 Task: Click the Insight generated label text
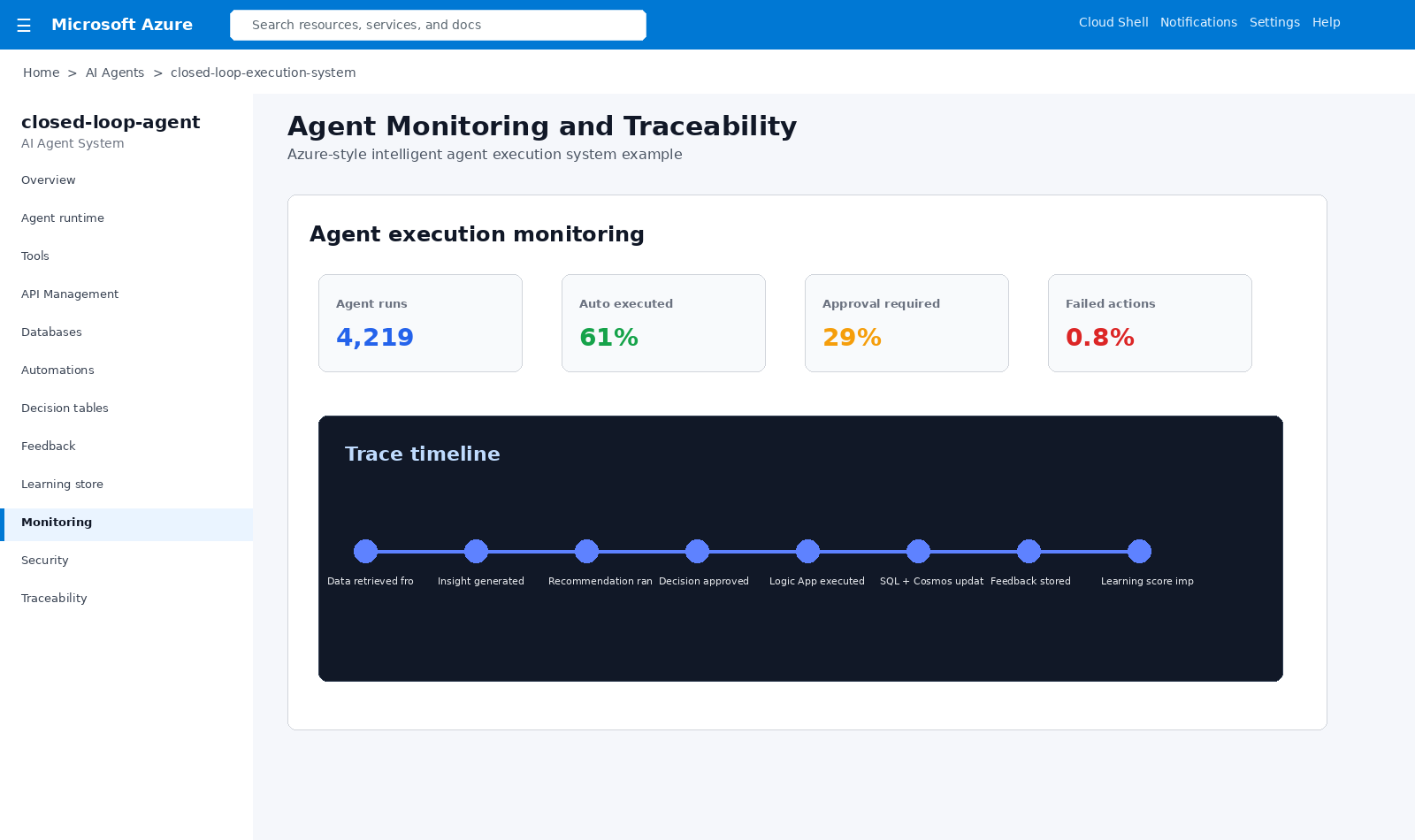481,581
